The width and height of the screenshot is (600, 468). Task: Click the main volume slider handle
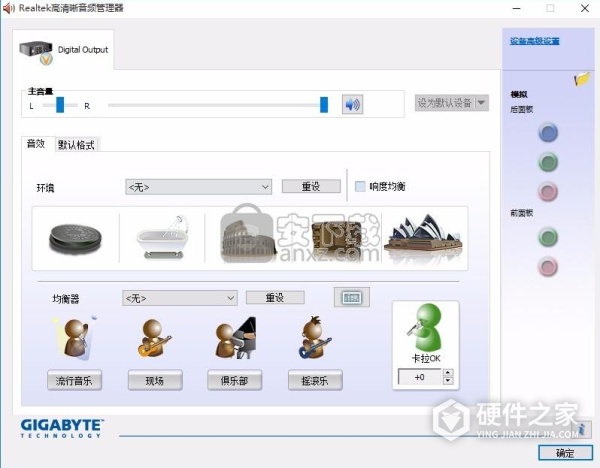coord(324,104)
